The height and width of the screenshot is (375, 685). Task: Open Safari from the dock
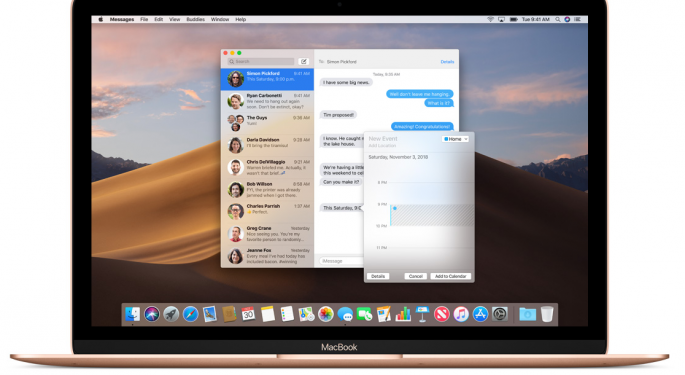pos(190,314)
